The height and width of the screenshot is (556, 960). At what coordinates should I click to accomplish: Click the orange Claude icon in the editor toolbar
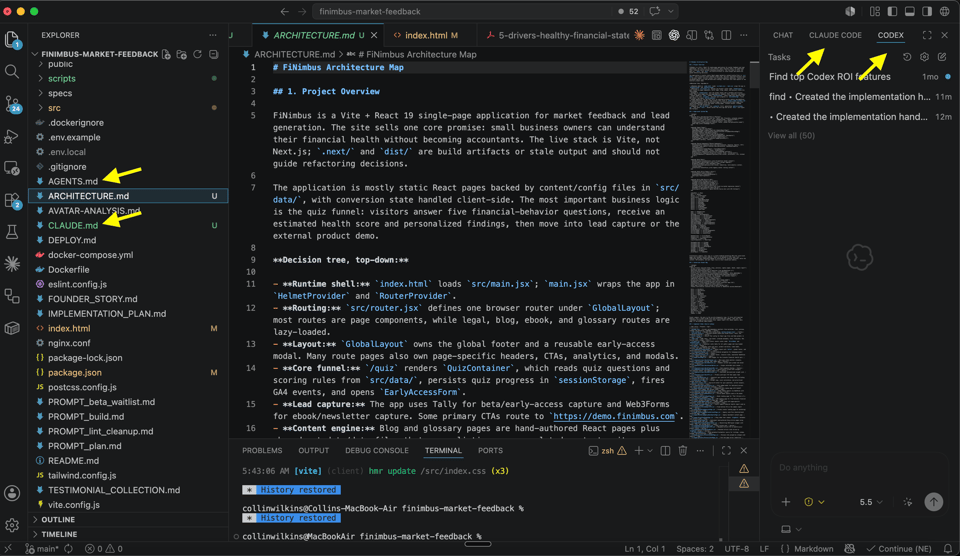[639, 35]
